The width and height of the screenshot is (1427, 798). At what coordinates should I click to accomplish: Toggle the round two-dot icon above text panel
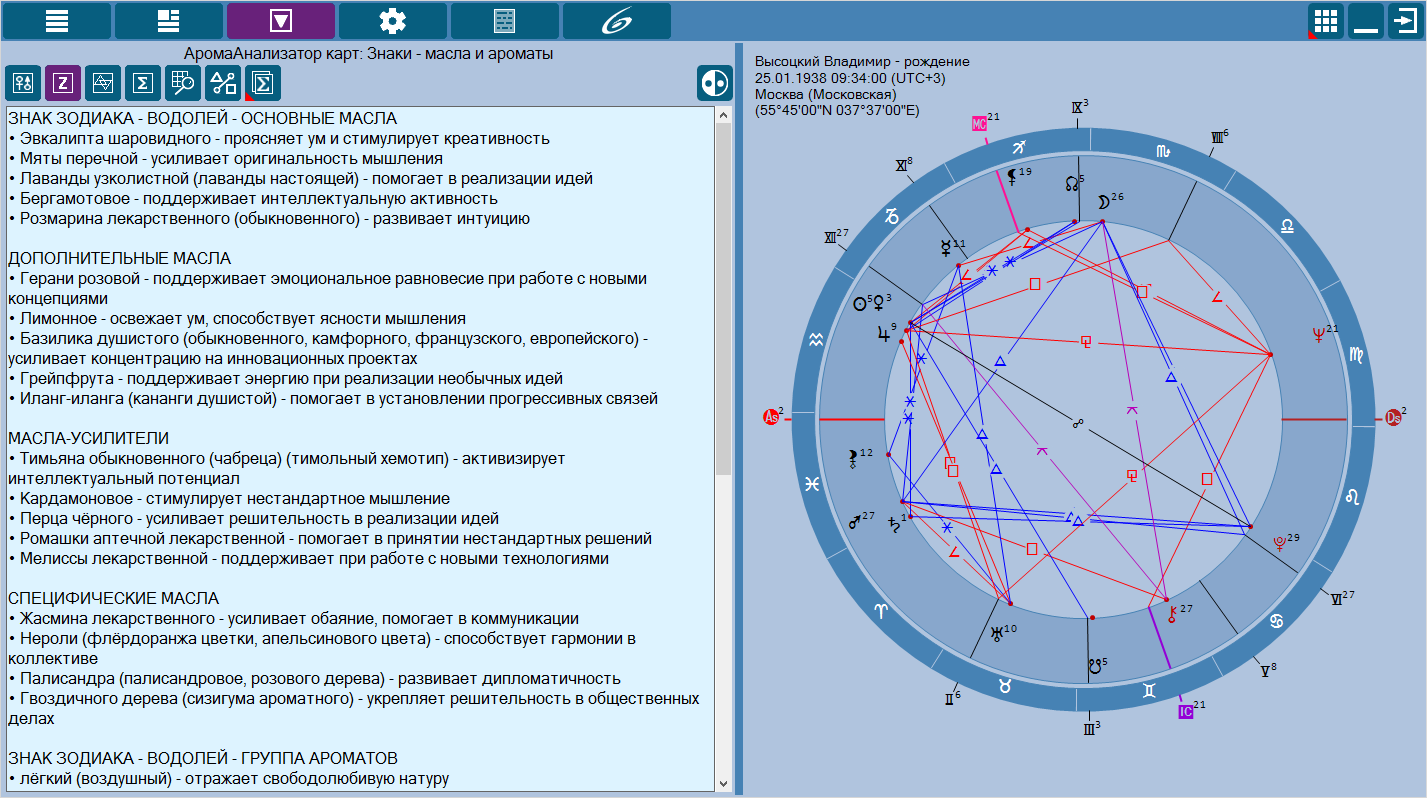coord(715,84)
